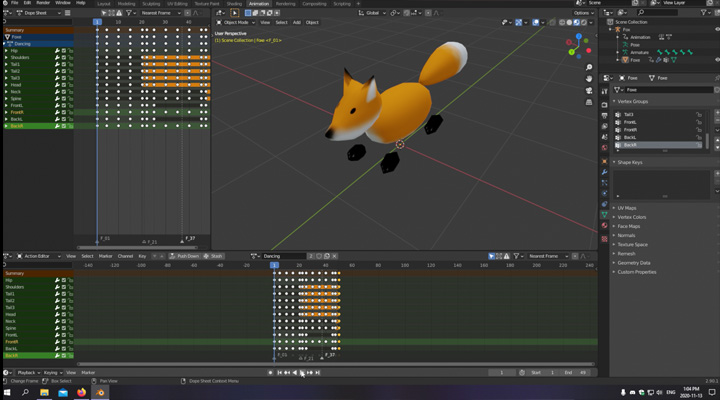The image size is (720, 400).
Task: Click the Push Down button in the Action Editor
Action: tap(186, 256)
